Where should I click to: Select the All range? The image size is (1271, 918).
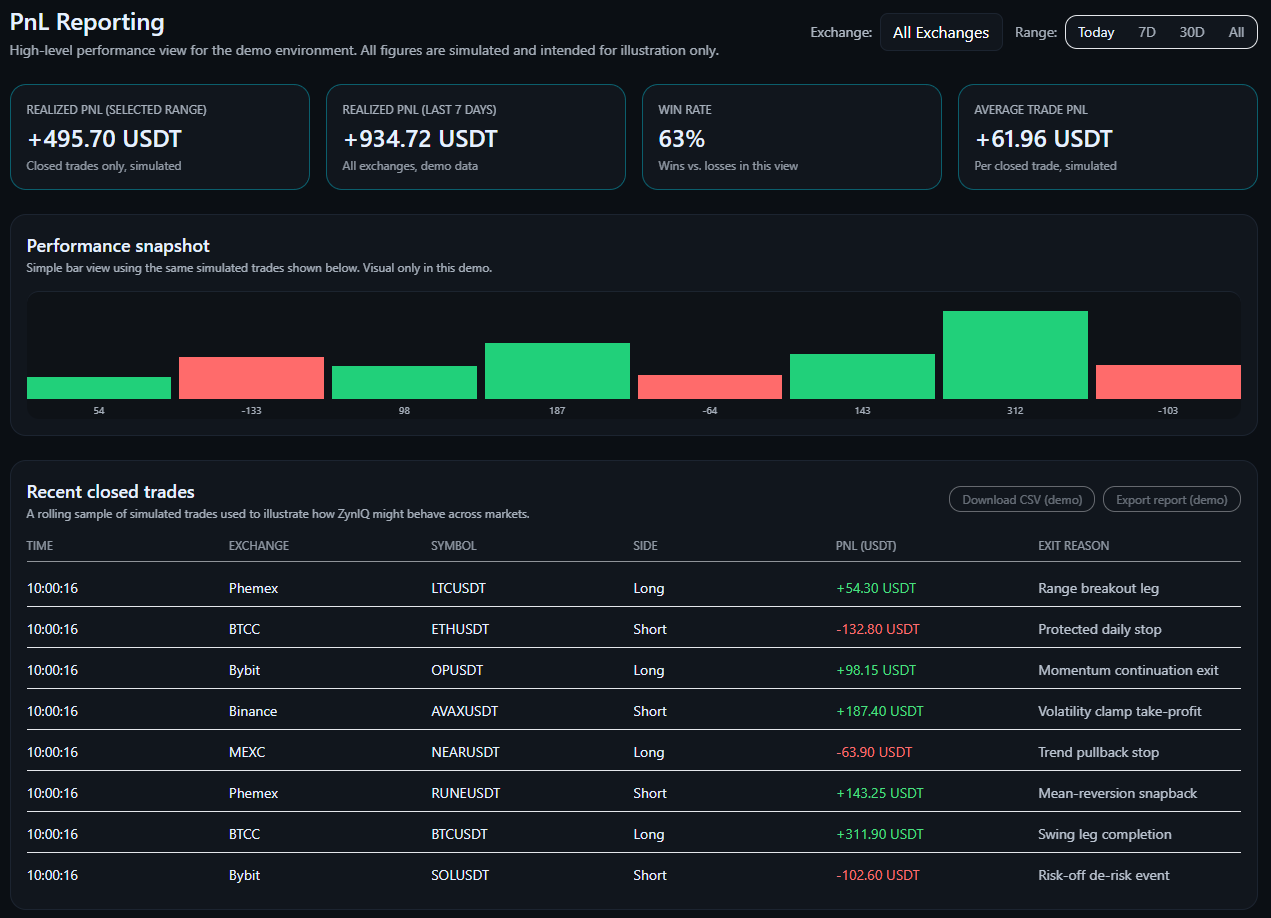click(1236, 32)
